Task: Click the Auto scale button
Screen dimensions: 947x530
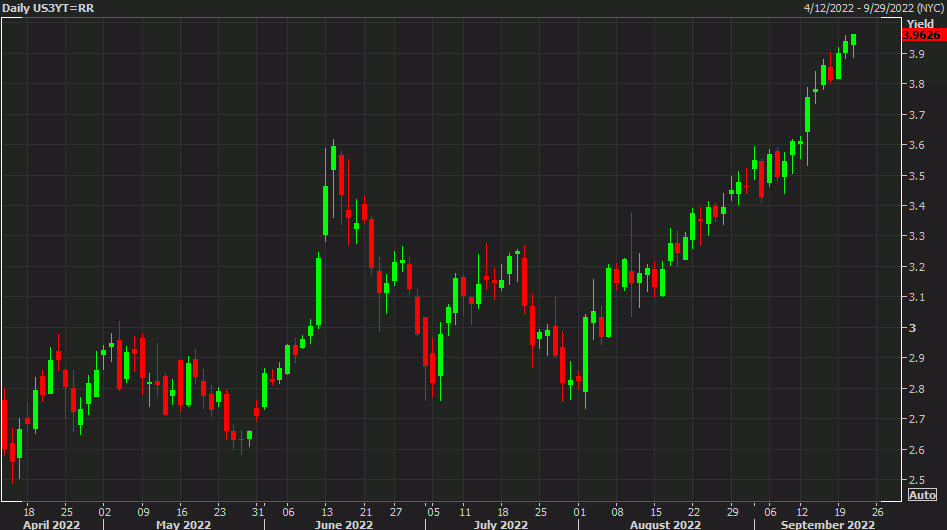Action: (x=922, y=495)
